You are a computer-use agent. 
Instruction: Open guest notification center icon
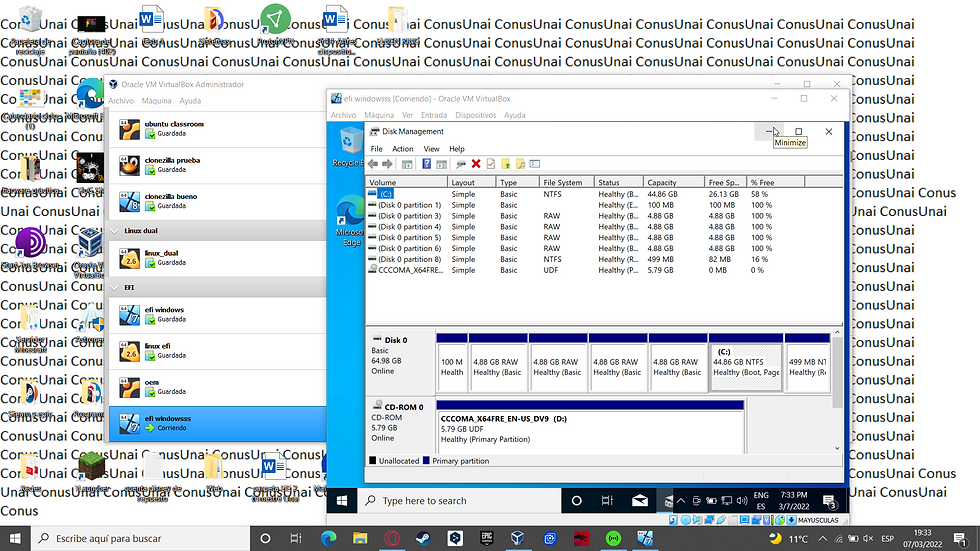(x=830, y=500)
